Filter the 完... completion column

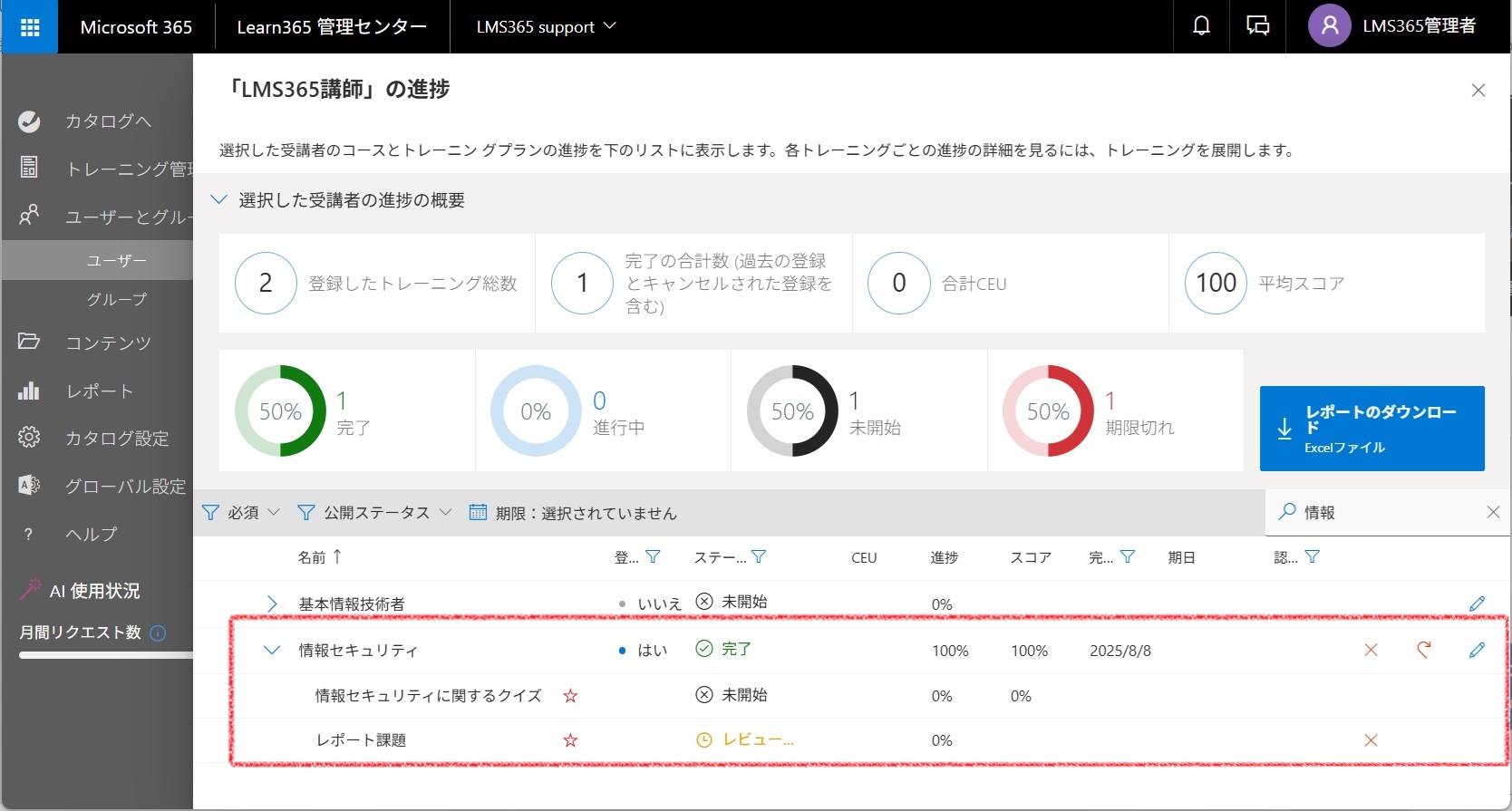(1128, 557)
